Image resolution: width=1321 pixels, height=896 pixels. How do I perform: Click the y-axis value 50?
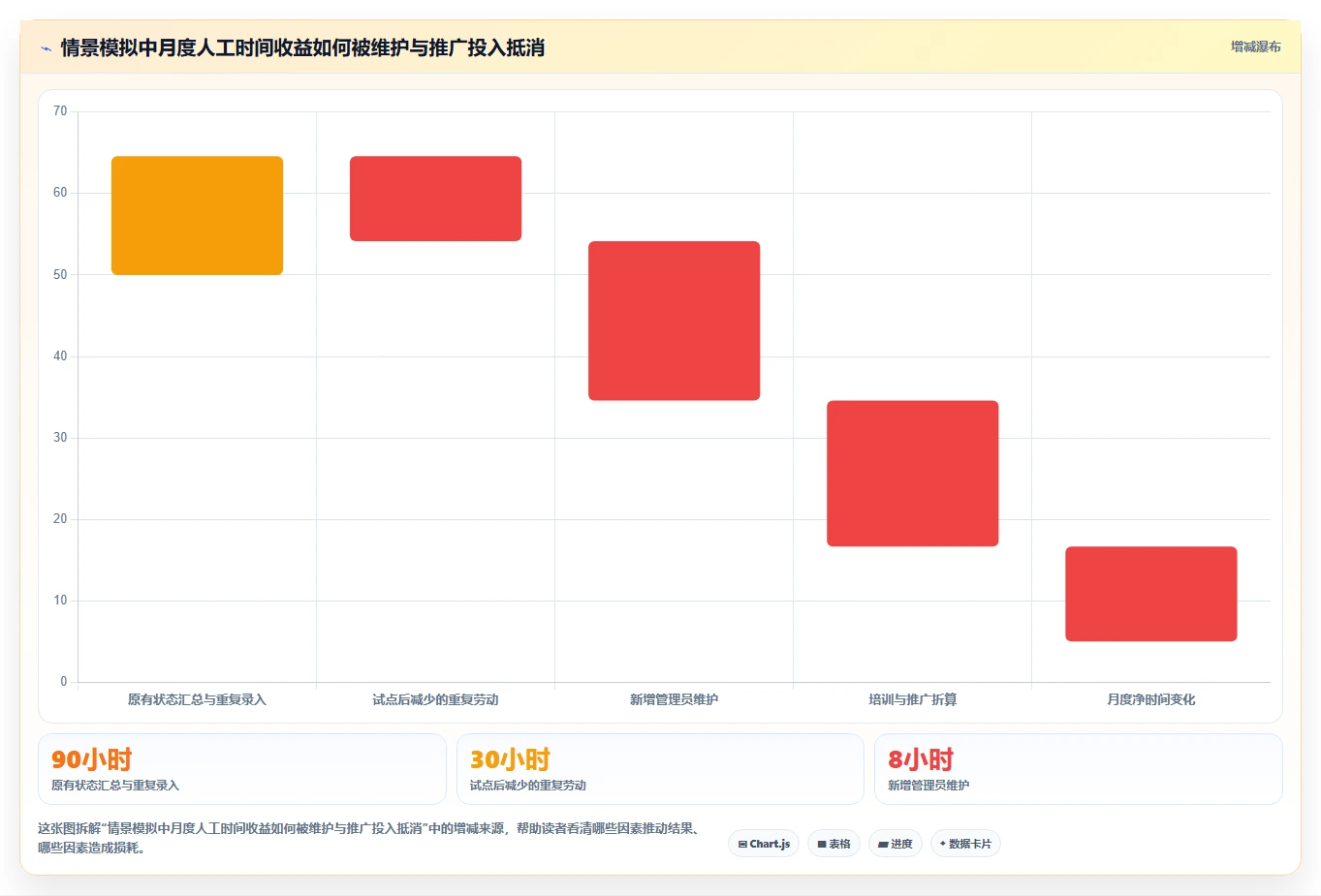tap(60, 275)
